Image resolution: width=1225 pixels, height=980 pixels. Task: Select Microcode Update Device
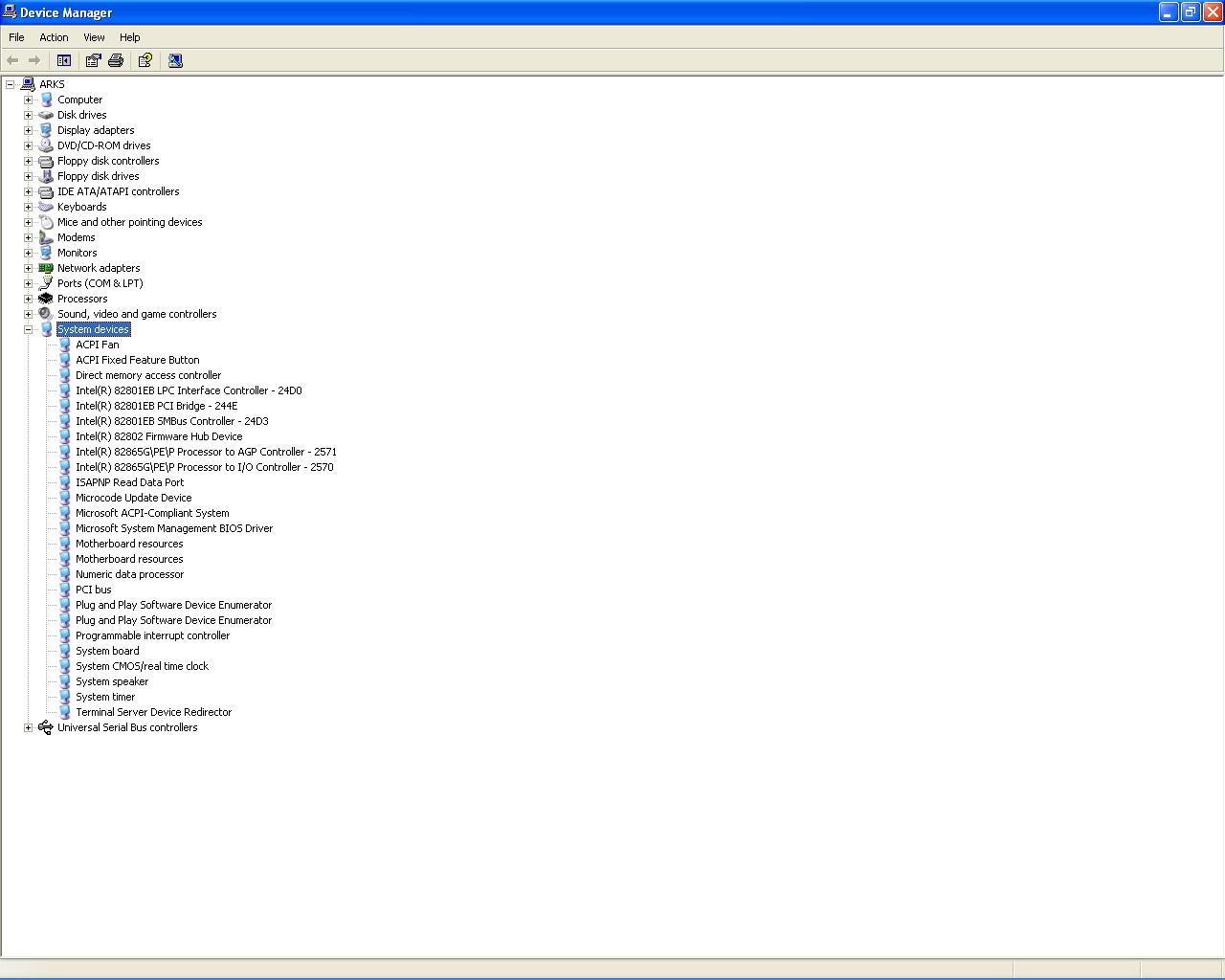[x=134, y=498]
